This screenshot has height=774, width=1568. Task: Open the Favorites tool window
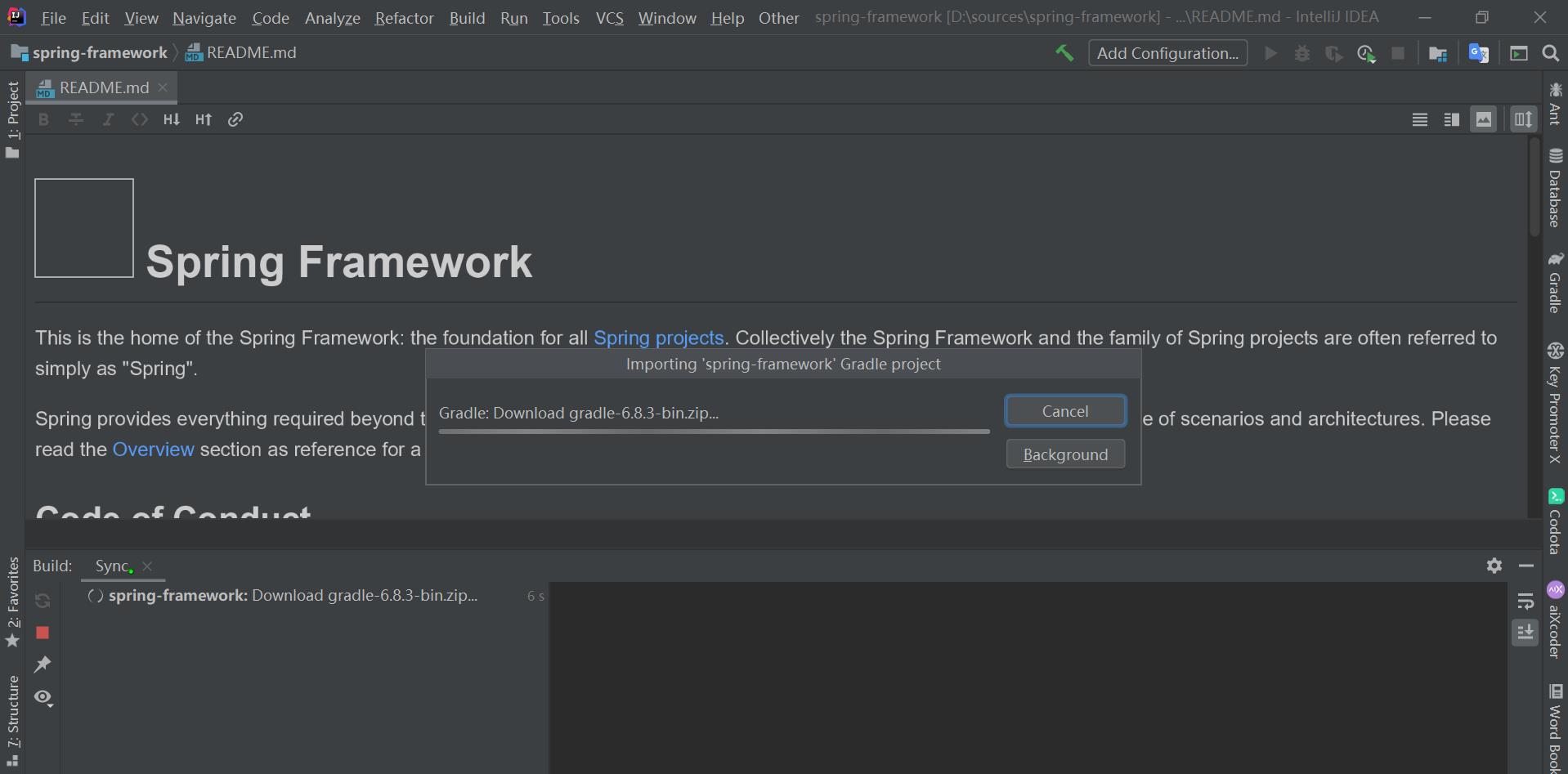click(x=12, y=602)
